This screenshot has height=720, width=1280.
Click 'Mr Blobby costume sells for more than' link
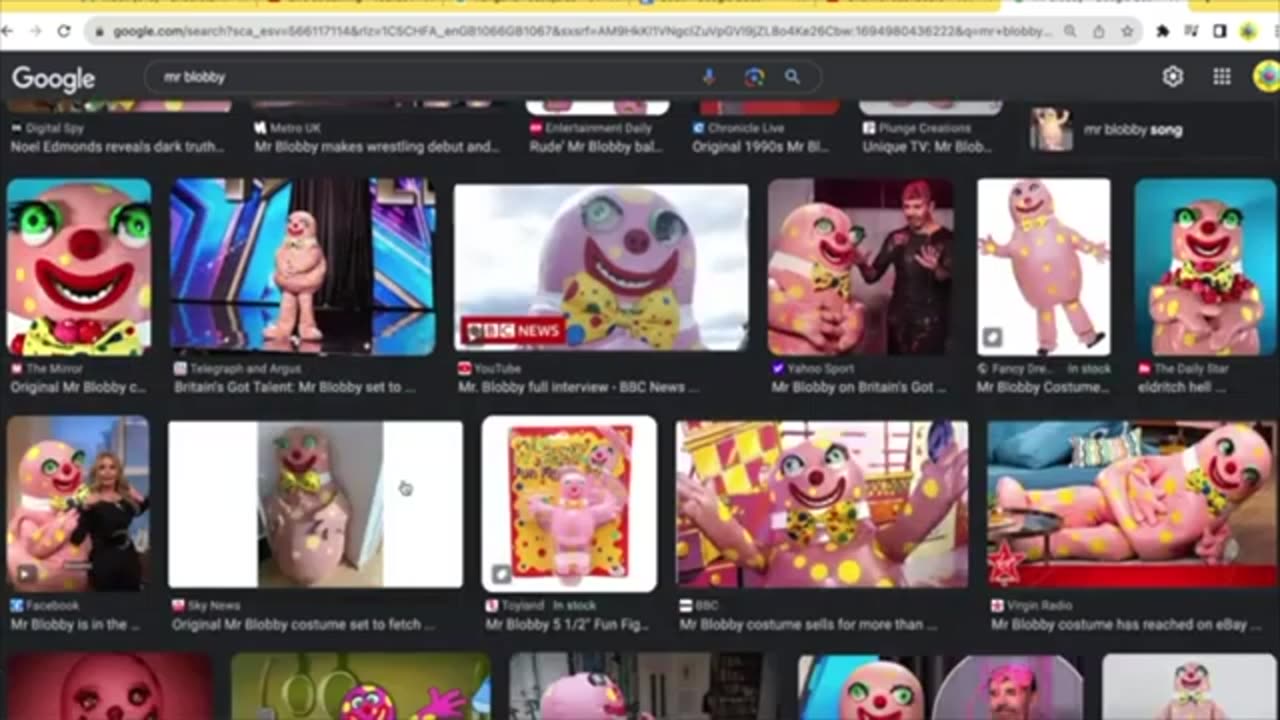click(808, 625)
